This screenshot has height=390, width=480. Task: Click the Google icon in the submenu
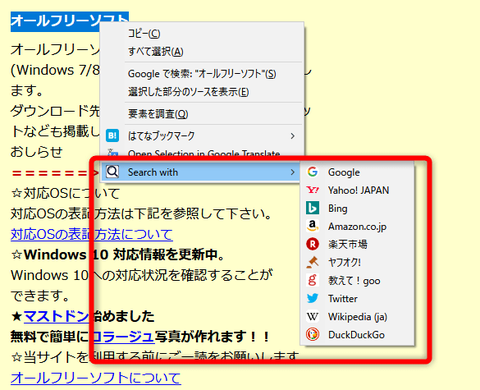[312, 172]
